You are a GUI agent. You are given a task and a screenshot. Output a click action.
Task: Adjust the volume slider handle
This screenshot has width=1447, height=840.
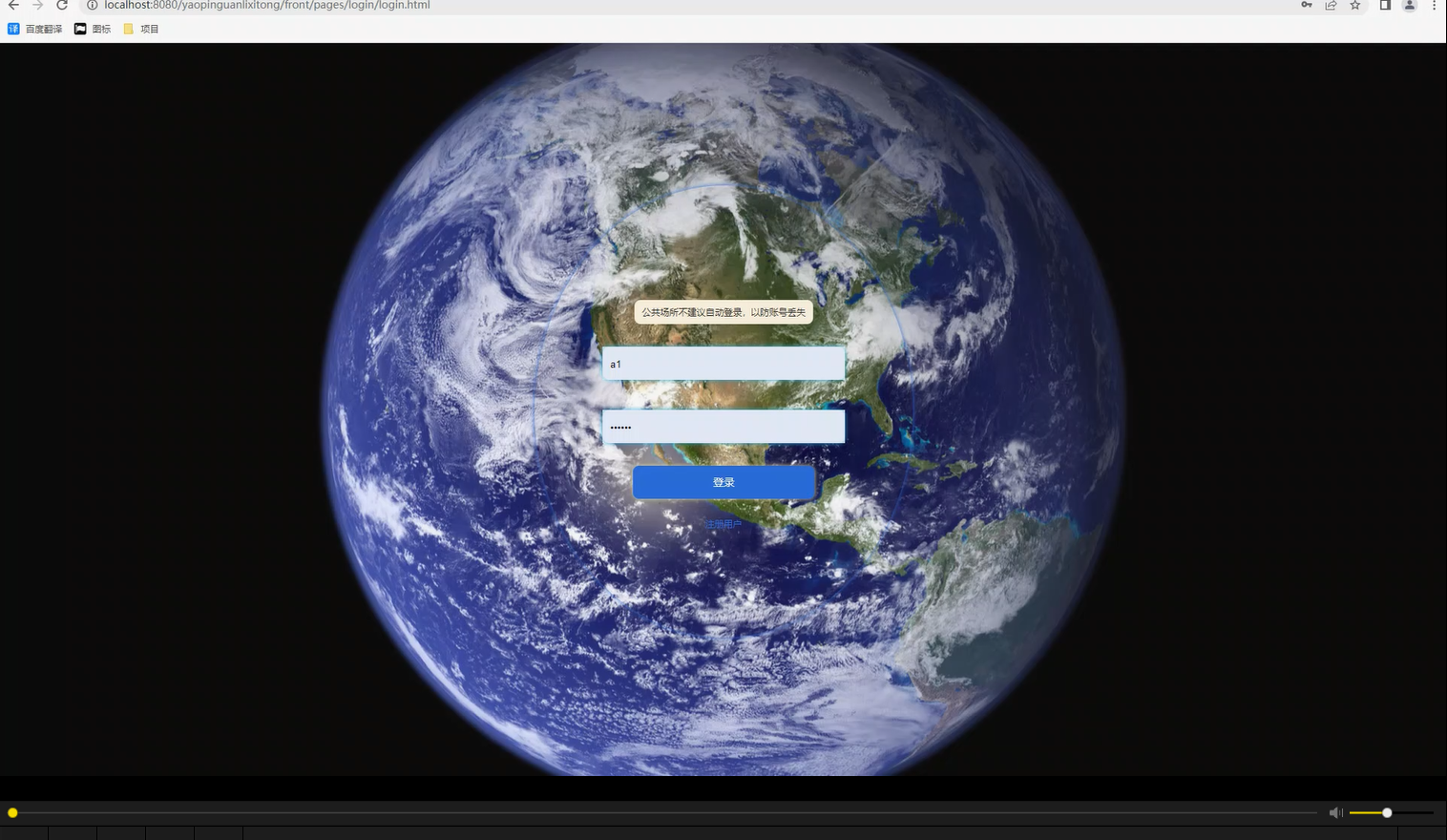coord(1387,812)
